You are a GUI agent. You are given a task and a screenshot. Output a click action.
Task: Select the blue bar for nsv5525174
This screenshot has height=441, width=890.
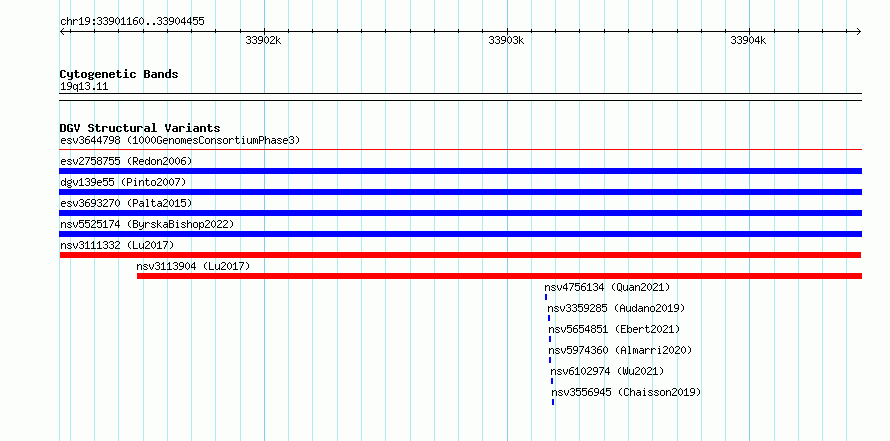point(461,234)
